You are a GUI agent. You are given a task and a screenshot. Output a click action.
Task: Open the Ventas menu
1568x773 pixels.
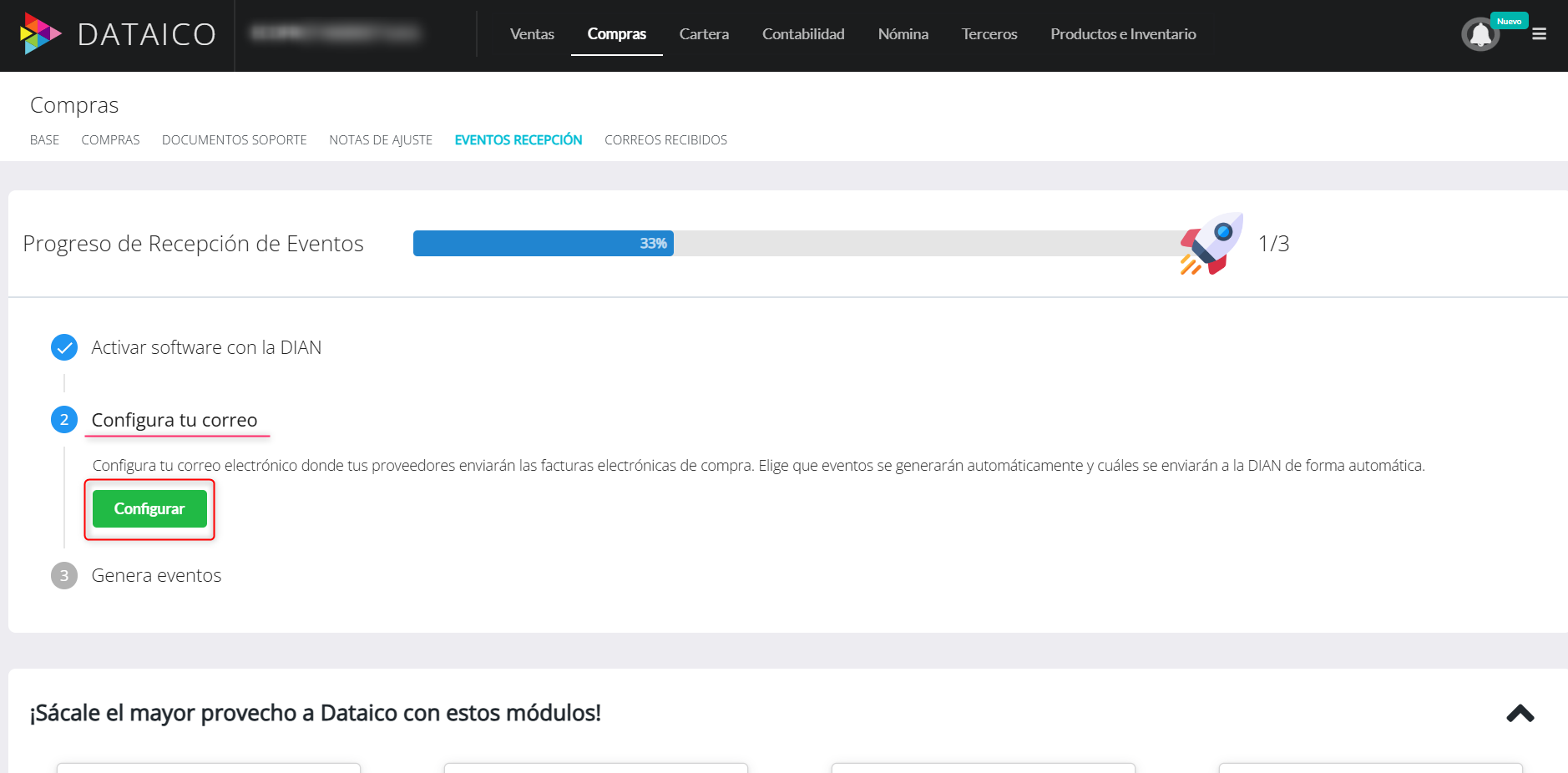532,34
